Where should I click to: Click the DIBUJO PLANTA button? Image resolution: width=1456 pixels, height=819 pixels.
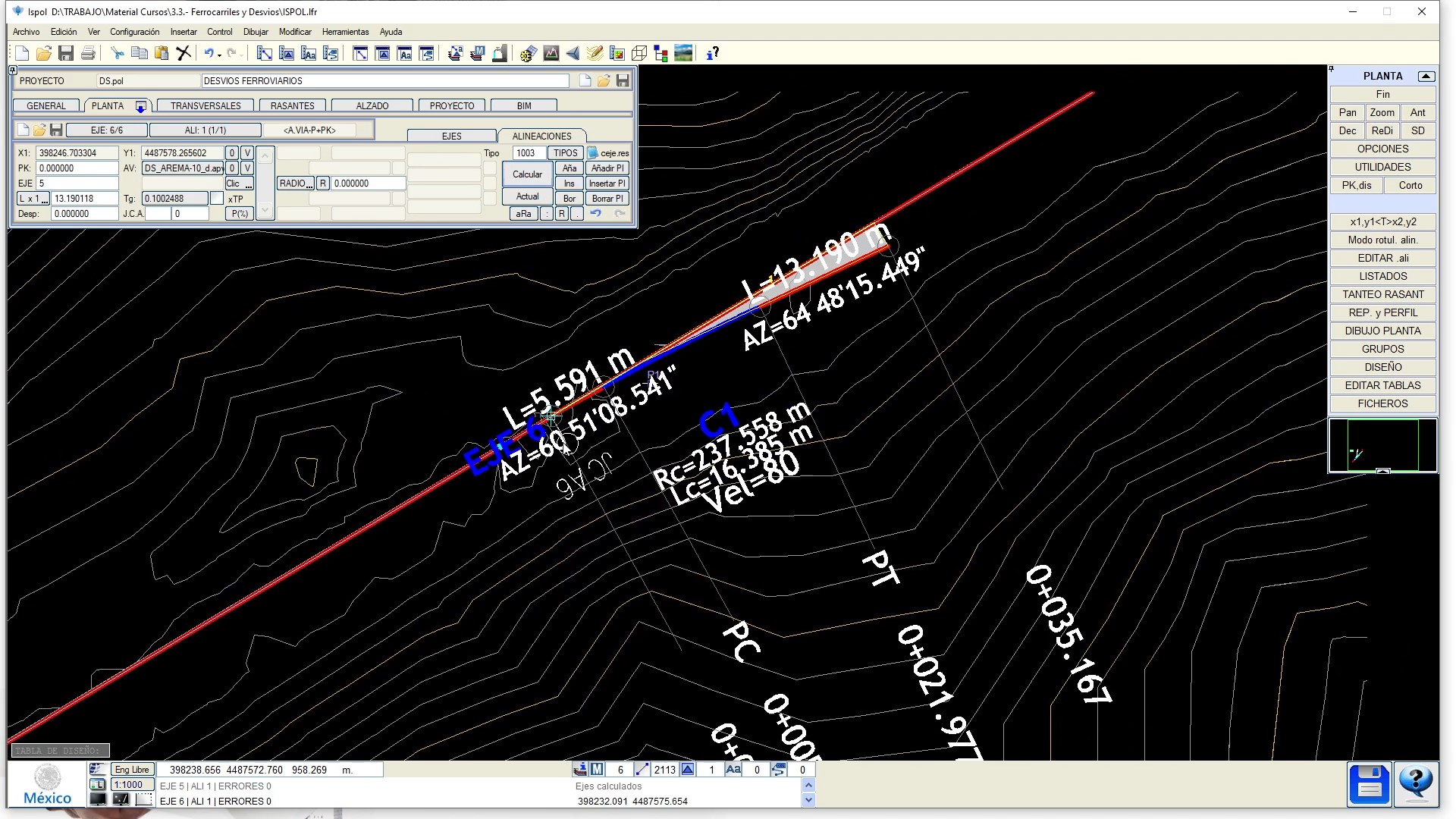[1382, 331]
